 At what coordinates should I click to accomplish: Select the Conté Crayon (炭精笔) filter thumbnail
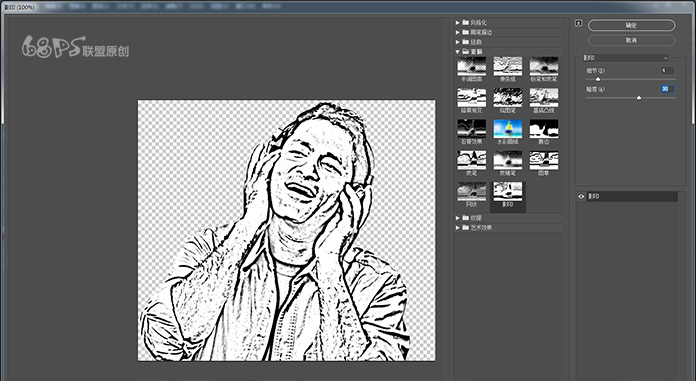[508, 160]
